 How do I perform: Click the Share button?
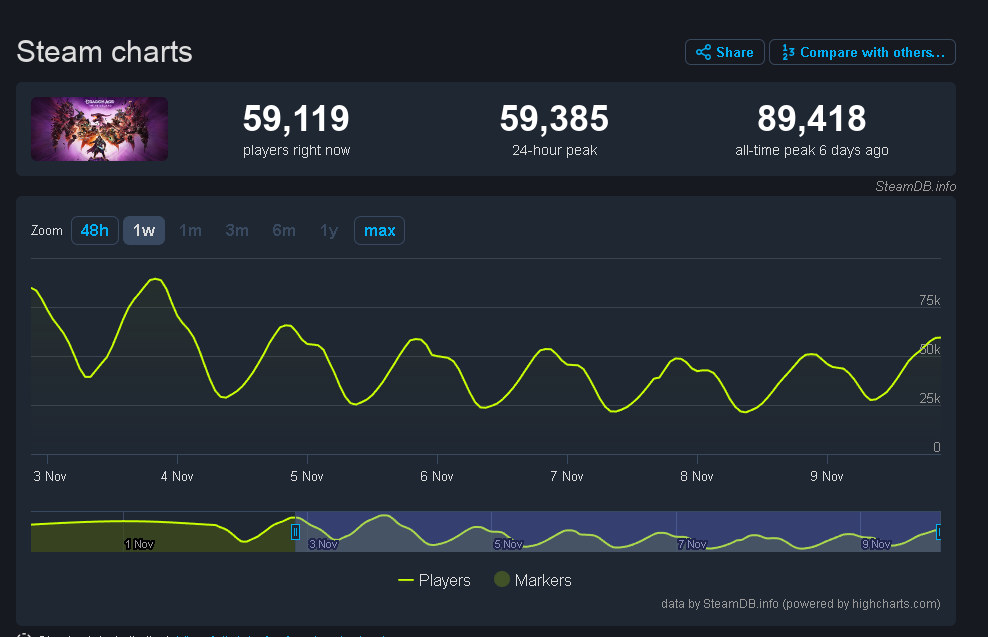[725, 52]
